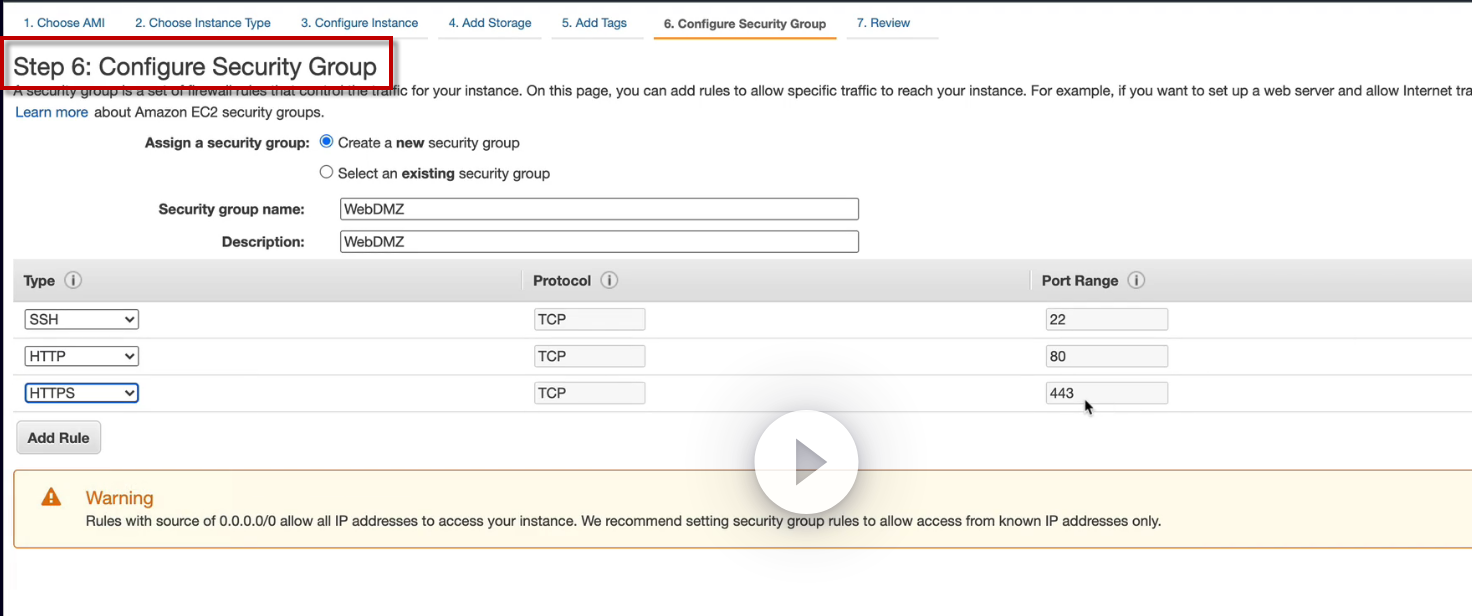Open the HTTP type dropdown

coord(82,356)
